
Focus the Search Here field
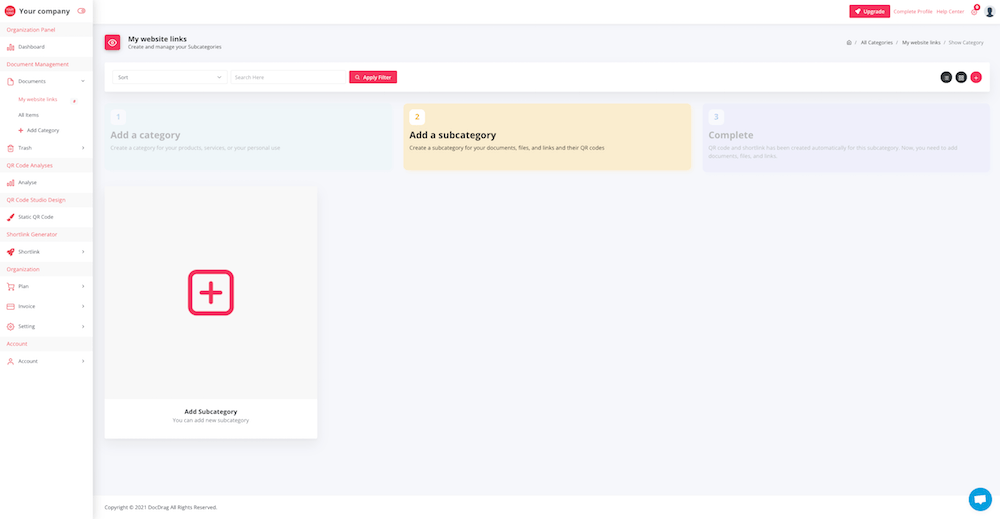[x=288, y=77]
